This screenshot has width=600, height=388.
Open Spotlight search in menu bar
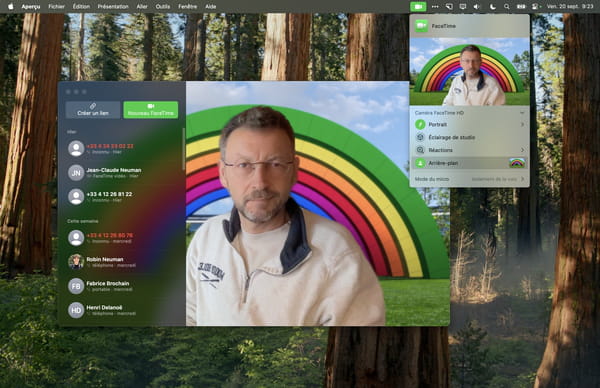click(x=507, y=7)
